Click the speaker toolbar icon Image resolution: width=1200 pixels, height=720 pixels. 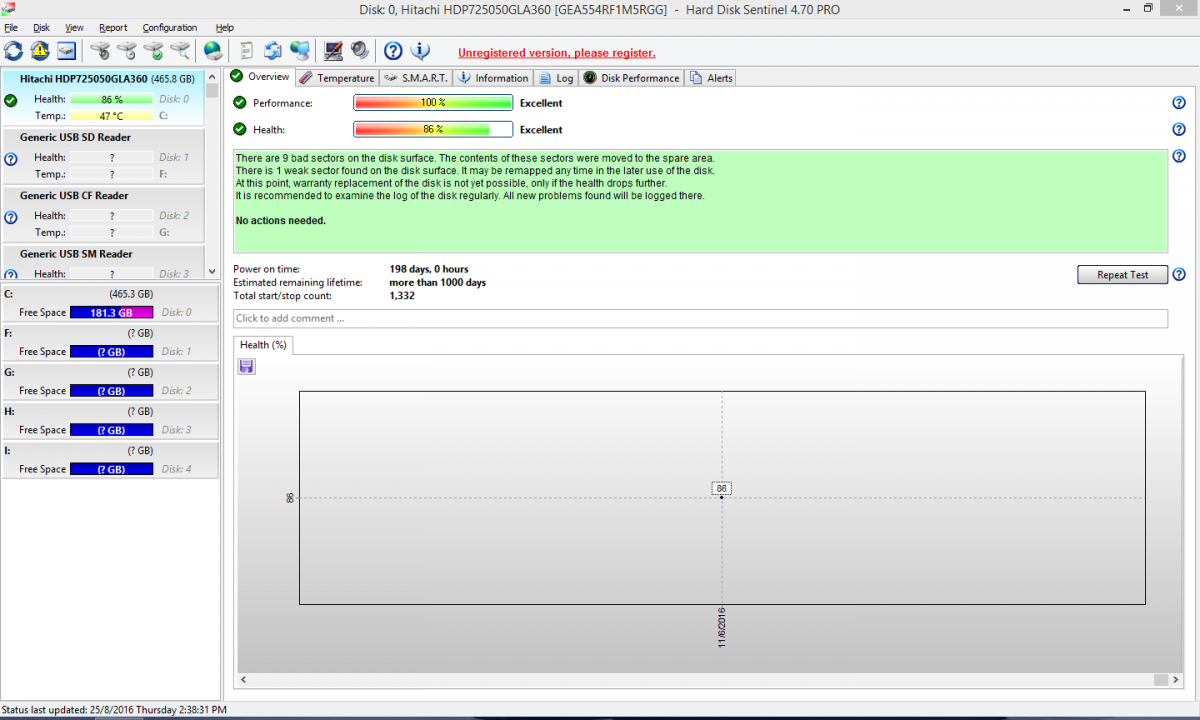coord(360,50)
